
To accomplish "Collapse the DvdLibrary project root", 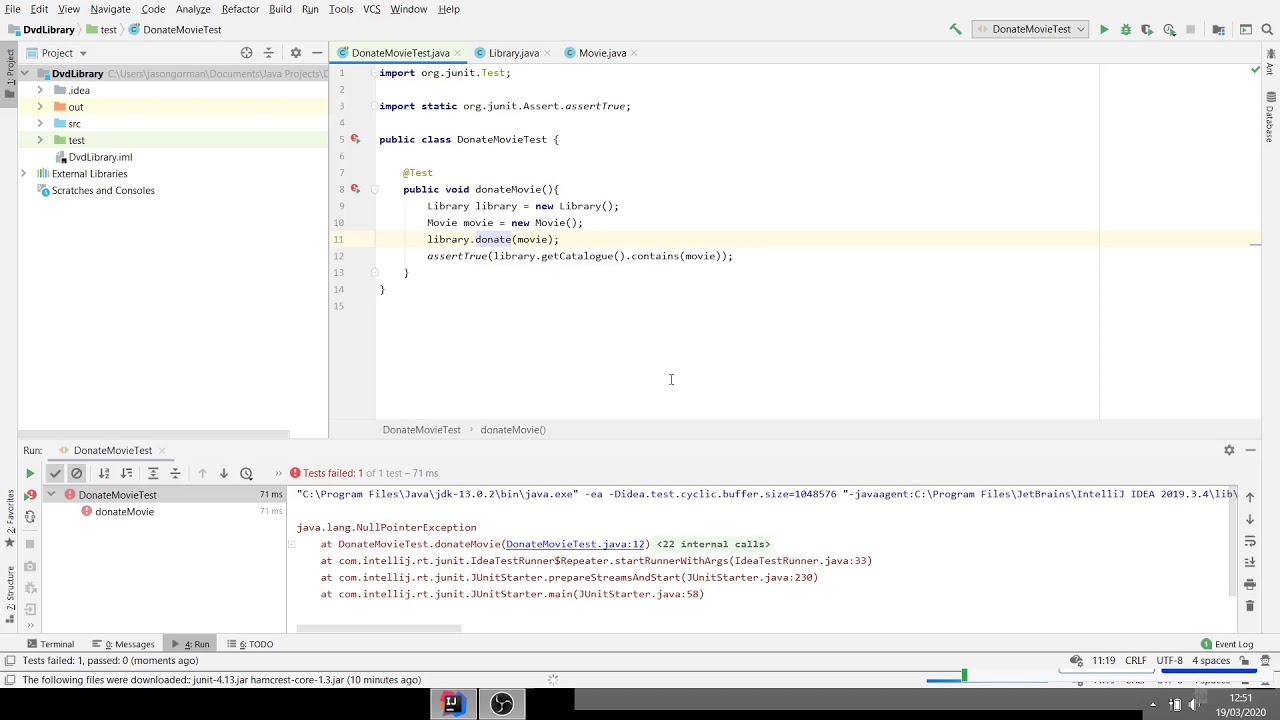I will pos(23,74).
